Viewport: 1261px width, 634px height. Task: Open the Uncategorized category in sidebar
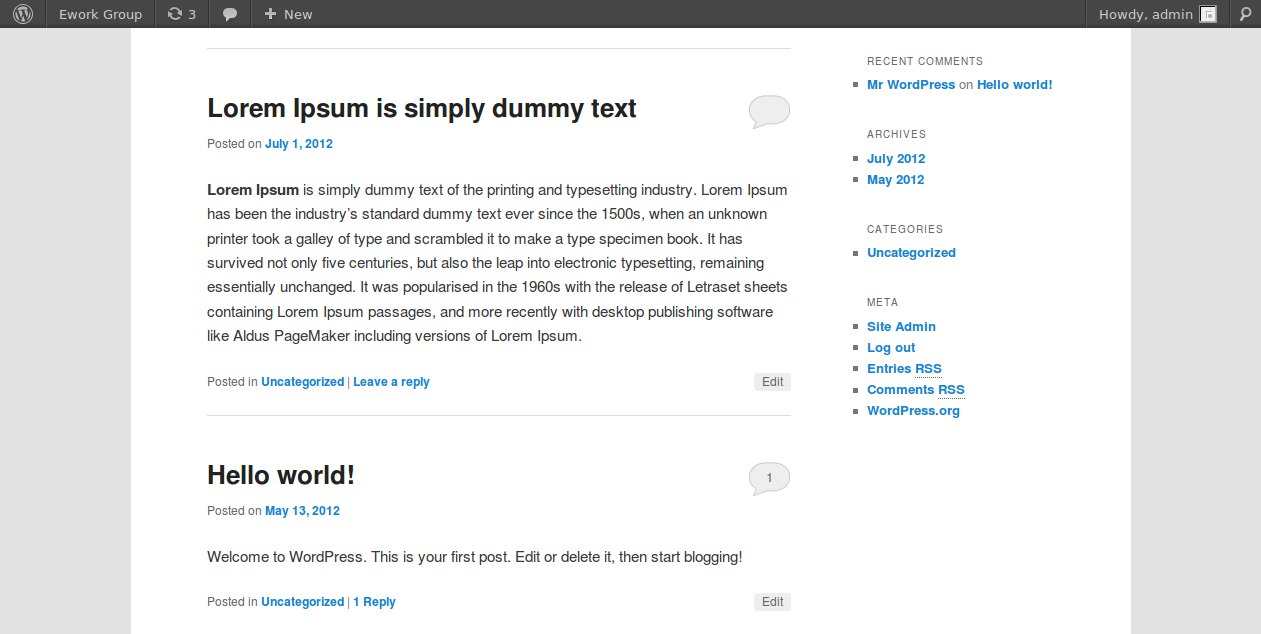pyautogui.click(x=911, y=252)
